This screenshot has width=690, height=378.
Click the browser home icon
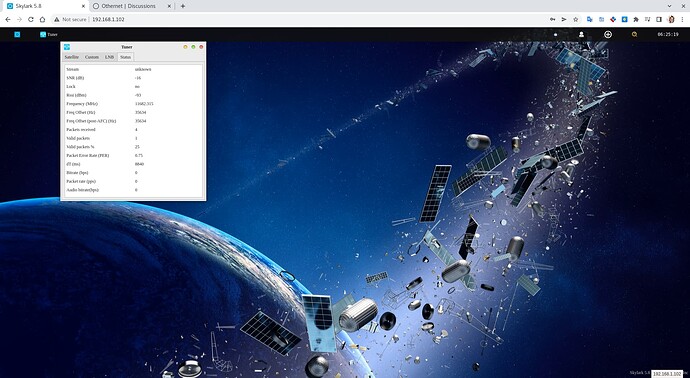[x=42, y=19]
